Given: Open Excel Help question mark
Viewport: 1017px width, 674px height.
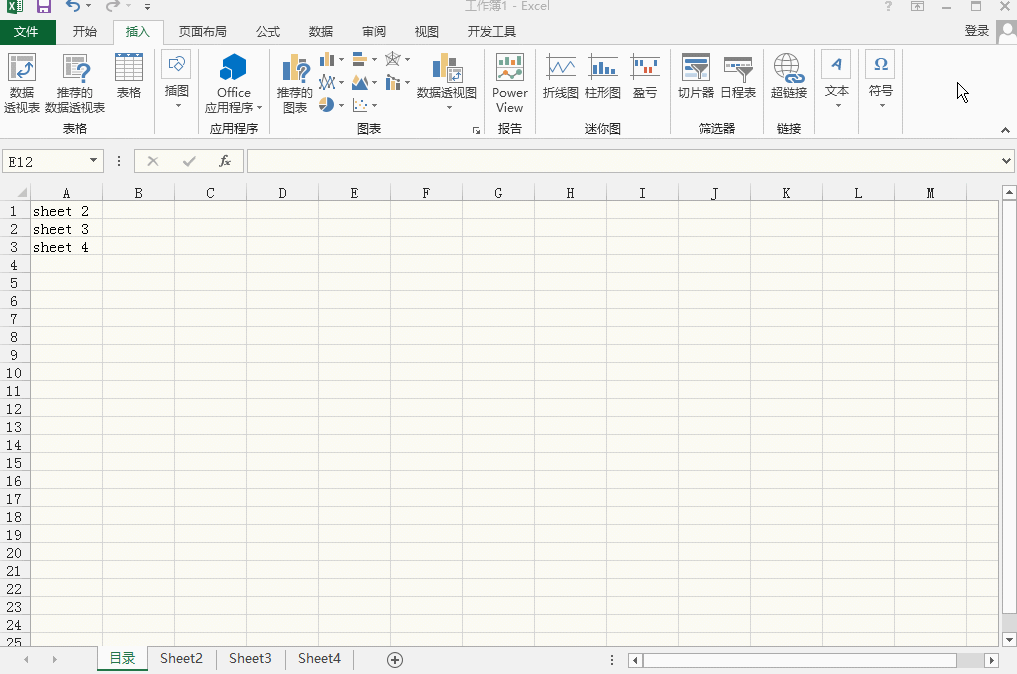Looking at the screenshot, I should point(888,6).
